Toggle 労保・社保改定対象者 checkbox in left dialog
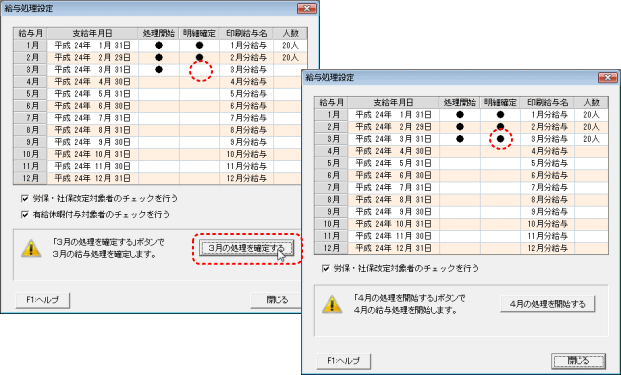 pos(25,198)
